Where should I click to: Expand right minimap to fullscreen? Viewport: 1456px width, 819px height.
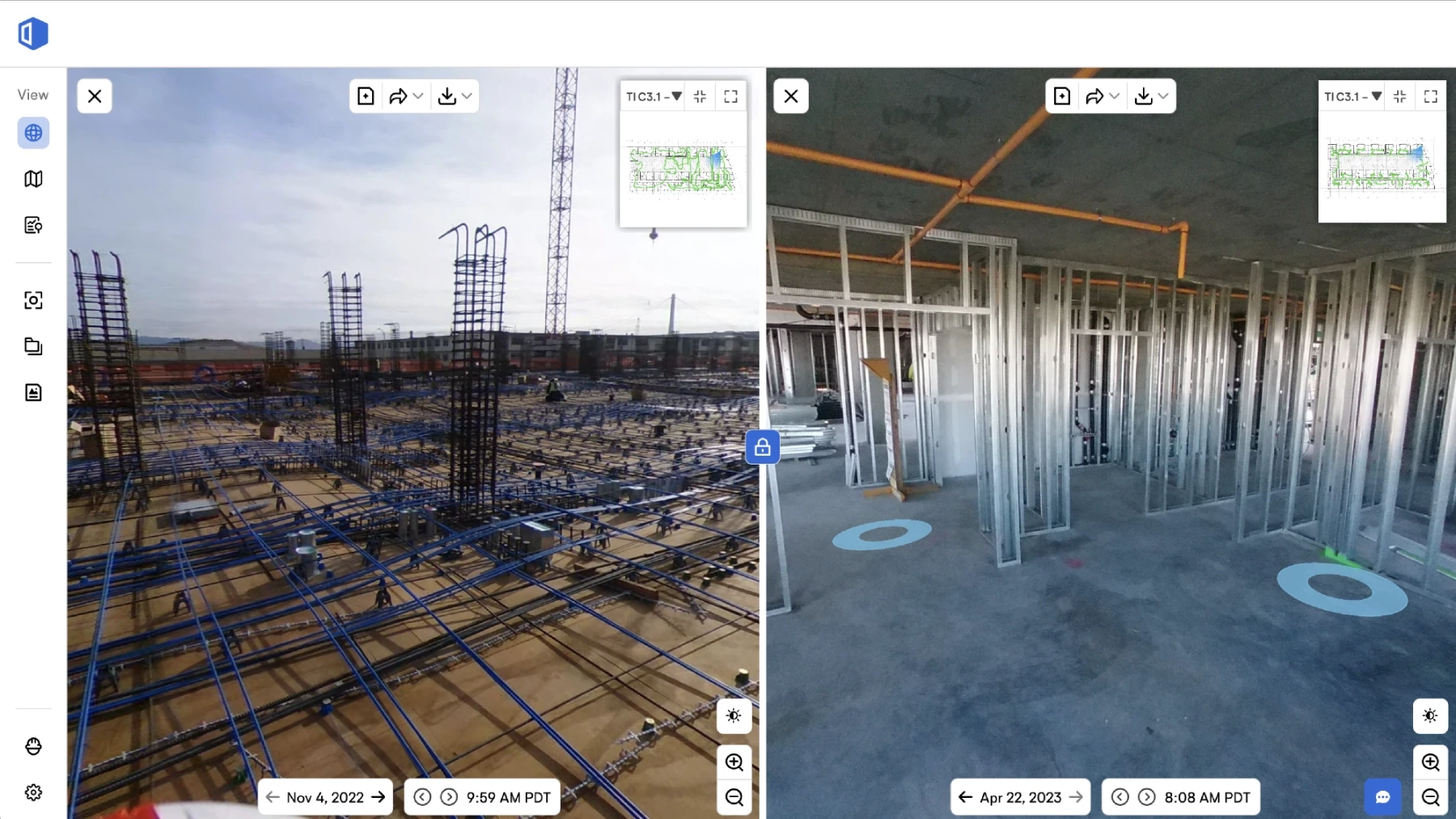(x=1431, y=96)
